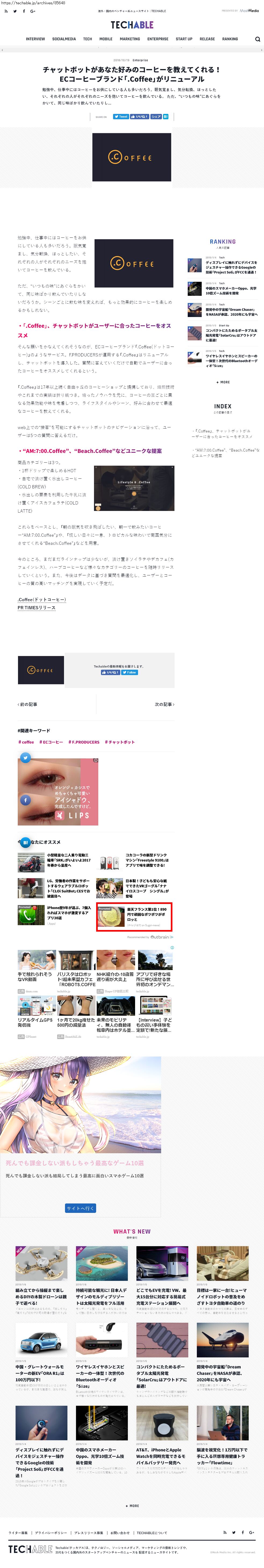264x1568 pixels.
Task: Click the TECHABLE logo at page top
Action: (x=132, y=25)
